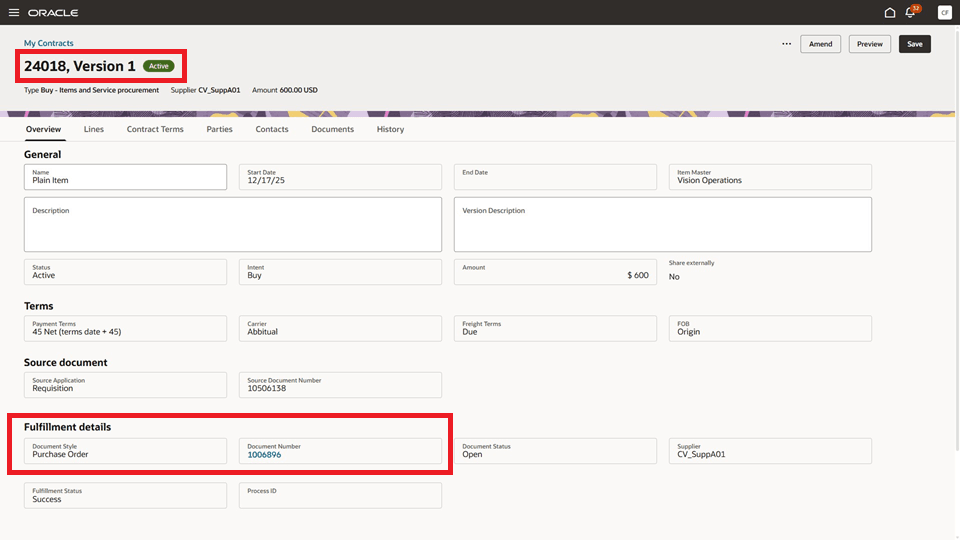Select the Payment Terms field
The width and height of the screenshot is (960, 540).
pos(126,329)
